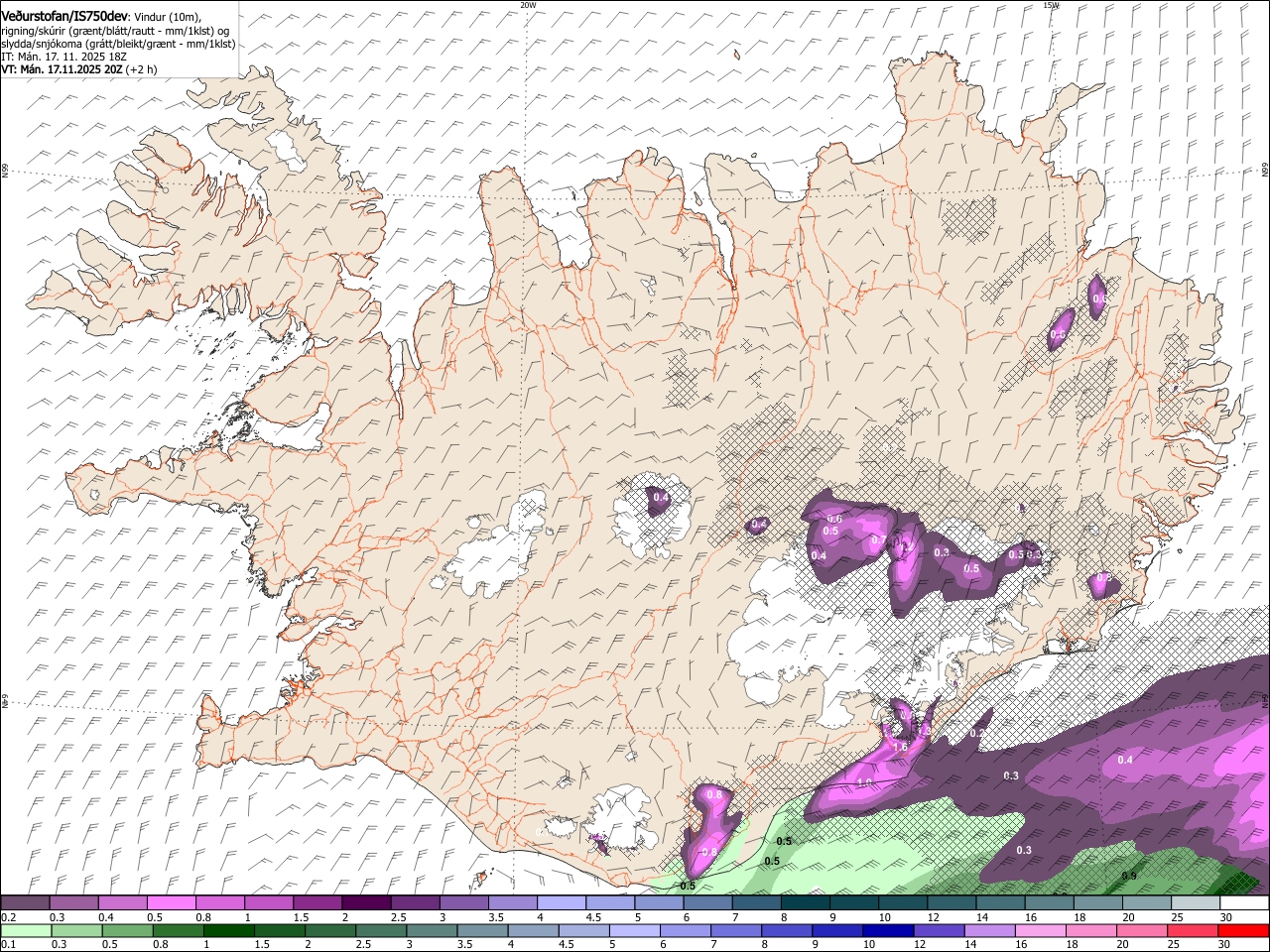Pick lower legend swatch for 2–2.5
The width and height of the screenshot is (1270, 952).
click(x=330, y=931)
